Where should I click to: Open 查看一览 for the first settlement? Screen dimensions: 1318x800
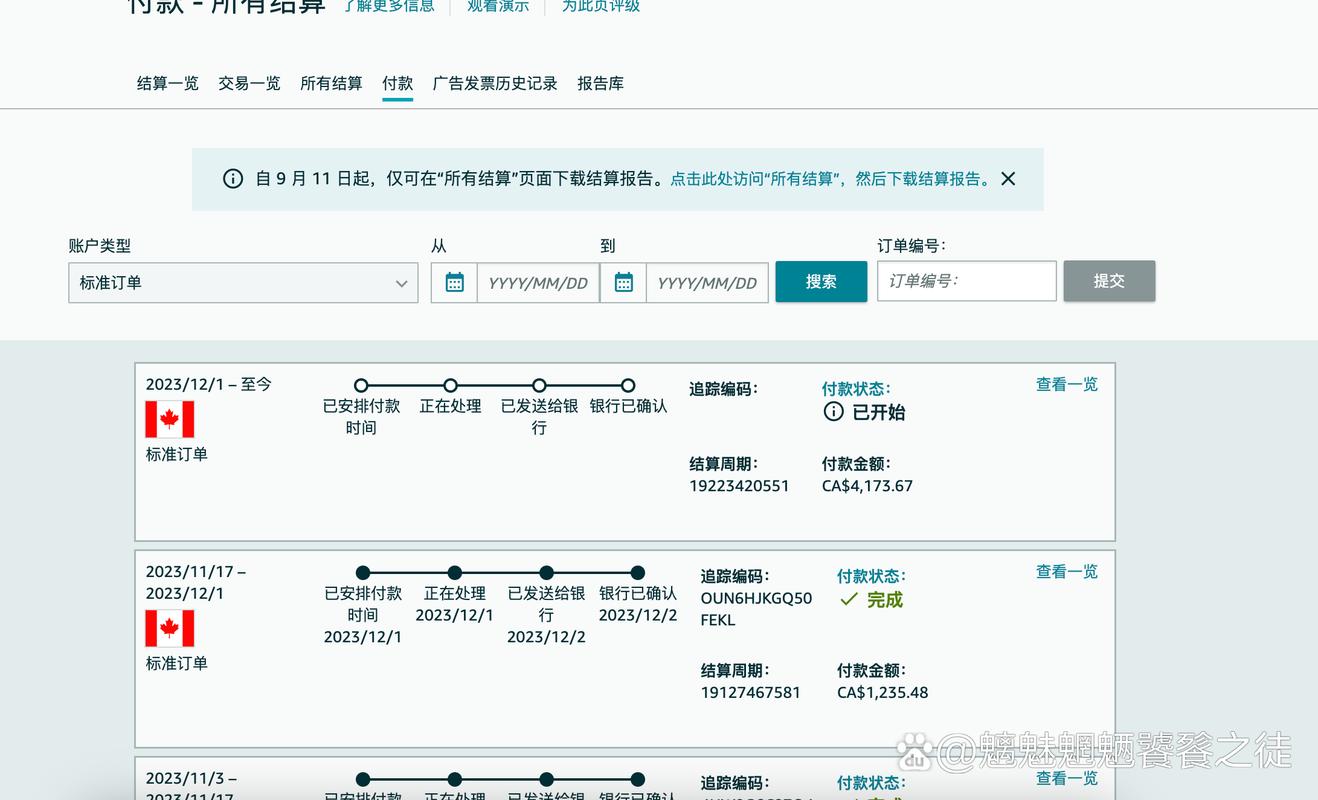[1066, 384]
